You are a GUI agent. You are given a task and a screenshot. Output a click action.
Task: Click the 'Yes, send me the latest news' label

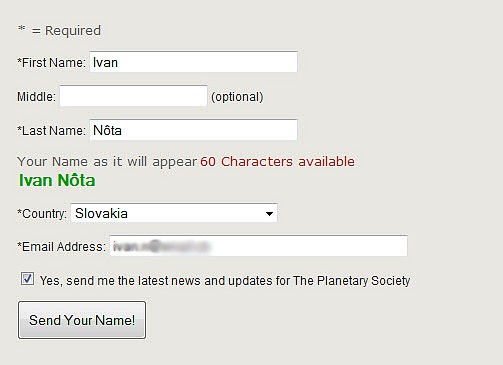point(225,281)
